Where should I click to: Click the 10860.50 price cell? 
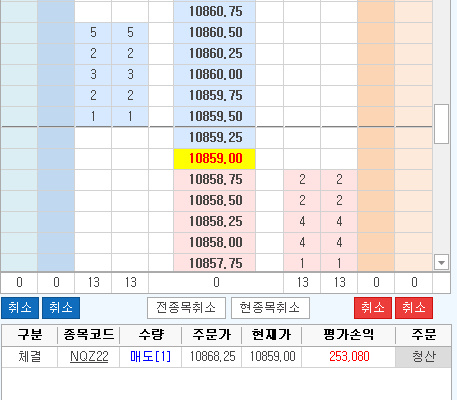point(215,33)
